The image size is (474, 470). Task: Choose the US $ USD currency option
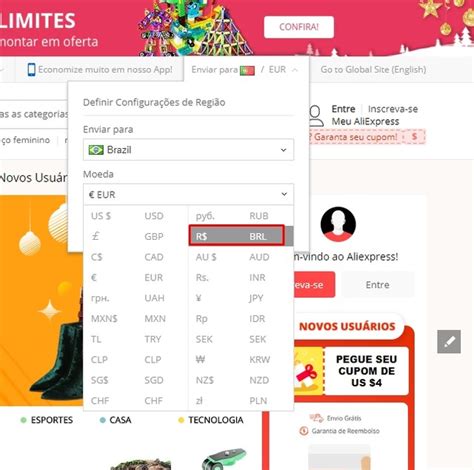(136, 216)
